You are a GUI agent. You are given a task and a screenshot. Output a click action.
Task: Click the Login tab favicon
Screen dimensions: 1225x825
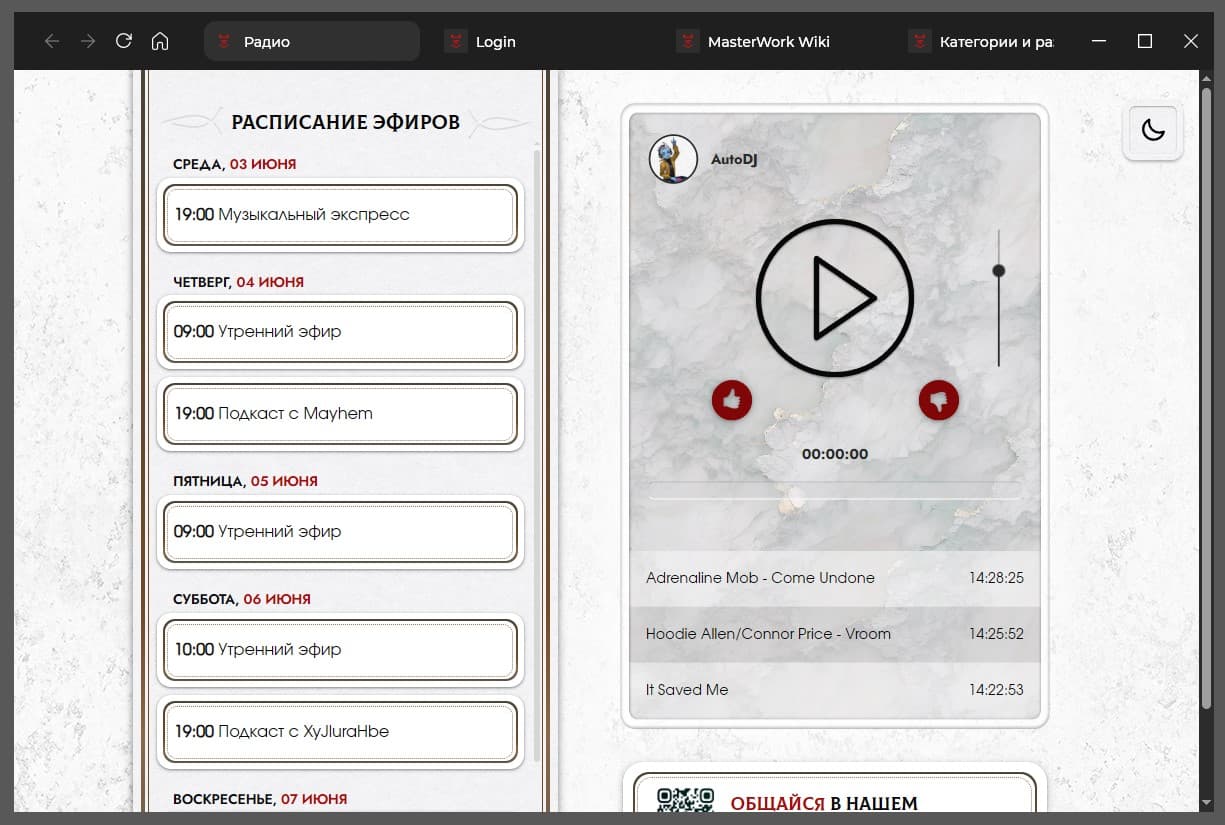click(x=456, y=41)
